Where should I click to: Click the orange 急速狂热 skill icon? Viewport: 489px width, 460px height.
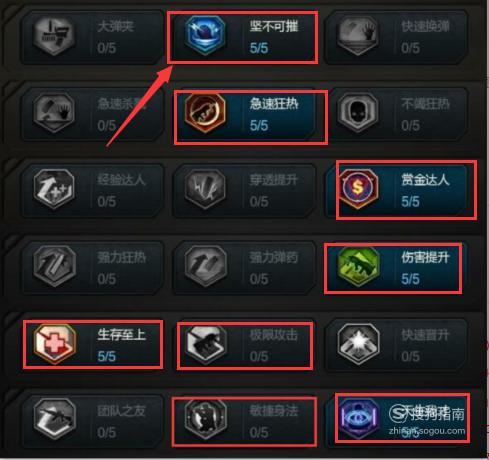[205, 113]
